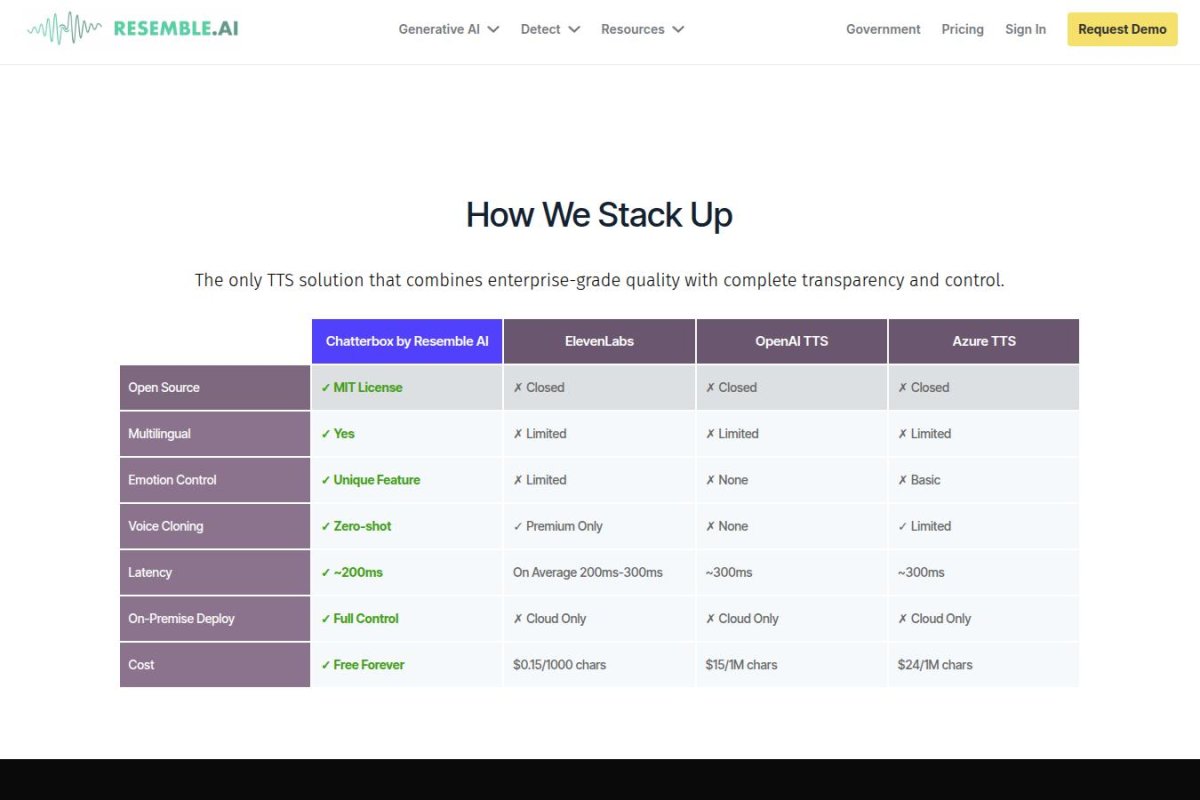Click the ElevenLabs table header
Screen dimensions: 1200x800
click(598, 341)
